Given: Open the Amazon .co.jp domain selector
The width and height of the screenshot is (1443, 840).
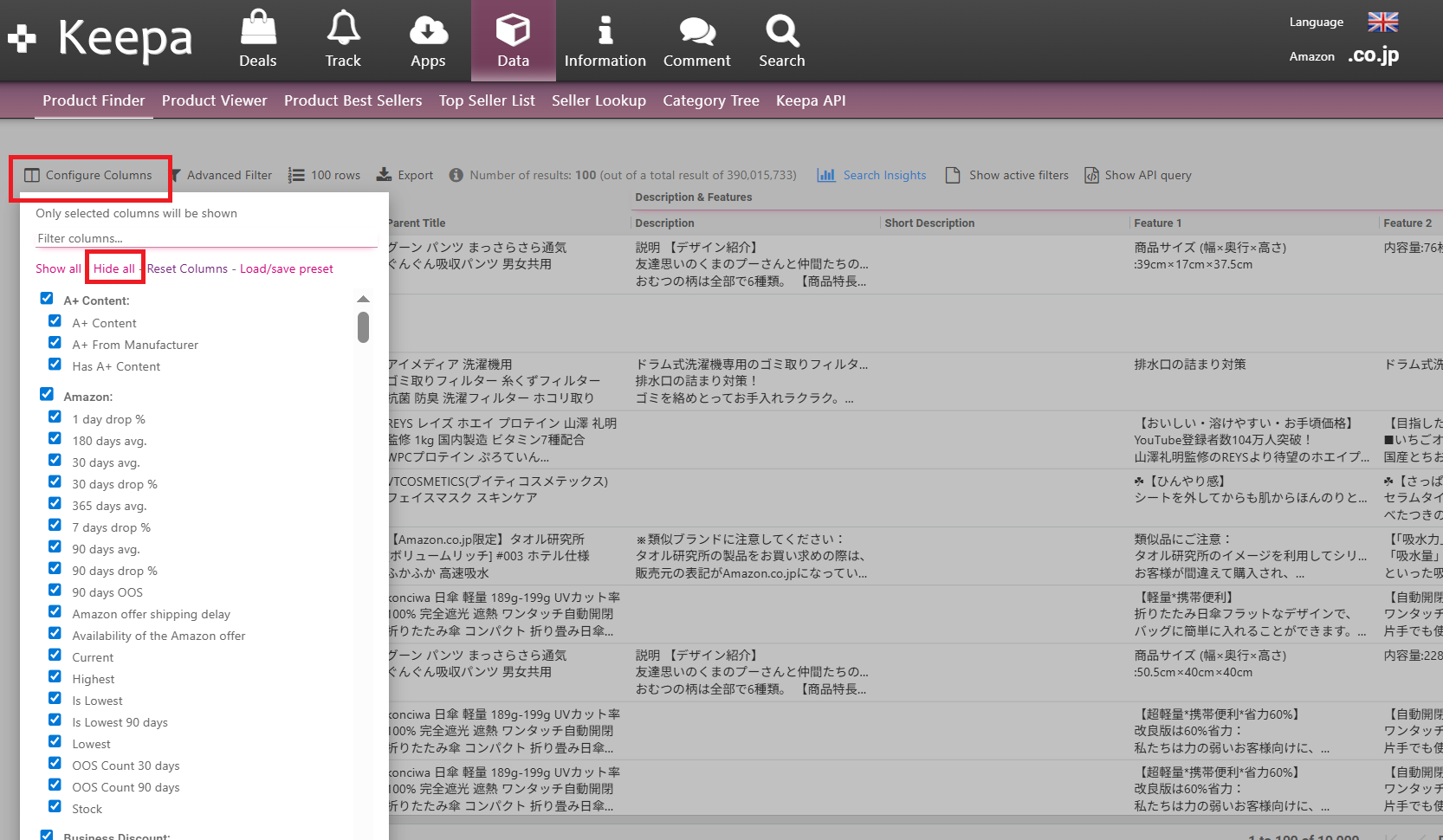Looking at the screenshot, I should (x=1373, y=56).
